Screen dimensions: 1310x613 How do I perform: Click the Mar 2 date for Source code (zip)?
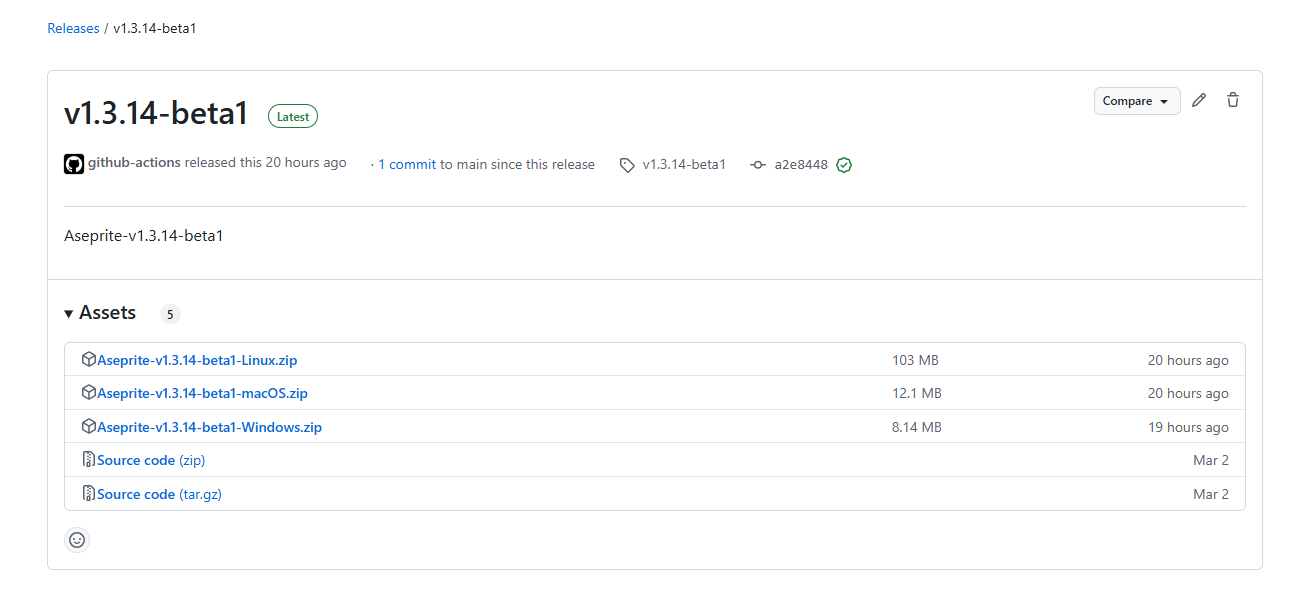pyautogui.click(x=1211, y=460)
